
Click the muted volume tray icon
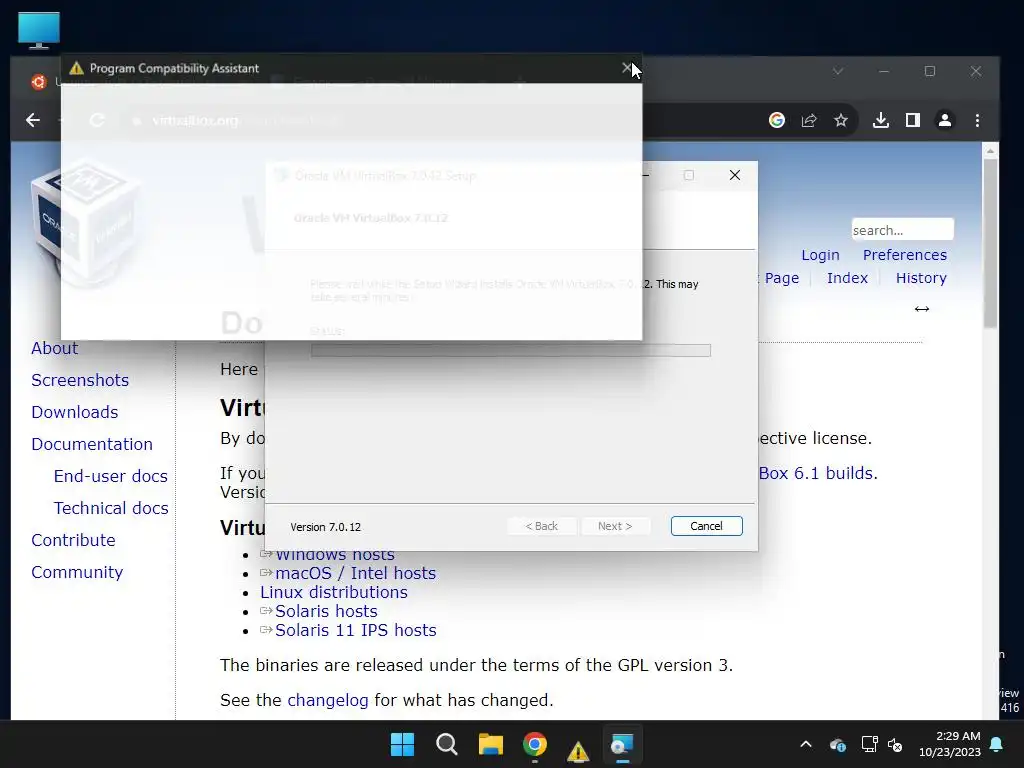tap(895, 744)
